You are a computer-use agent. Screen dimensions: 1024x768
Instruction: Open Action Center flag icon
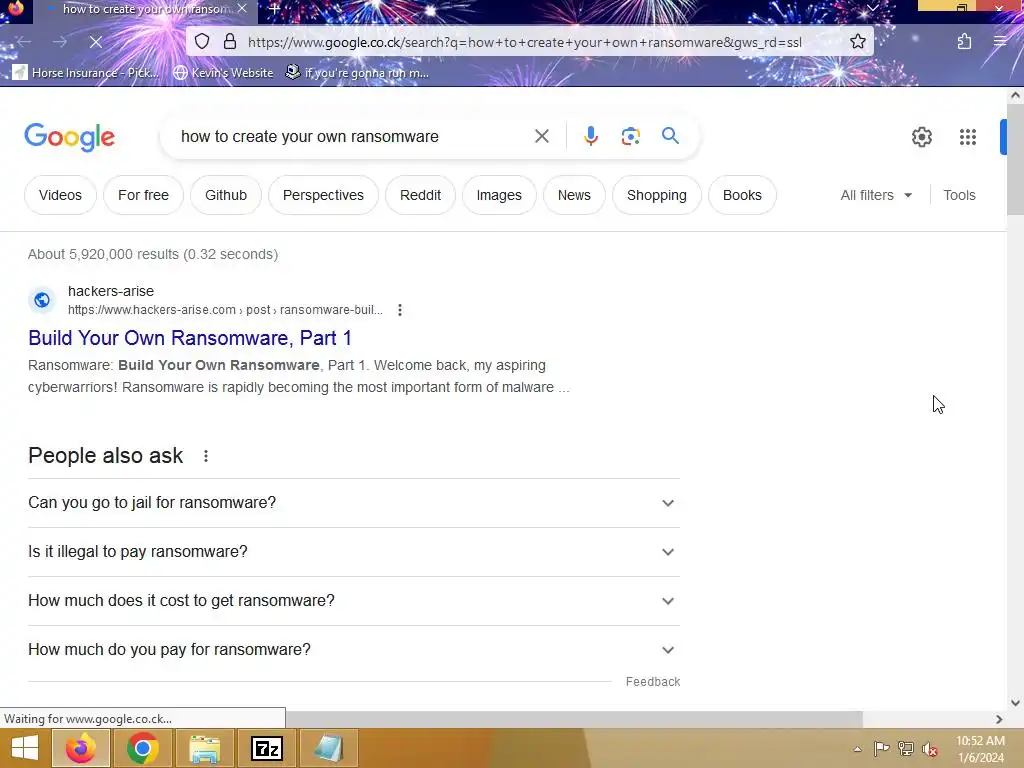882,749
